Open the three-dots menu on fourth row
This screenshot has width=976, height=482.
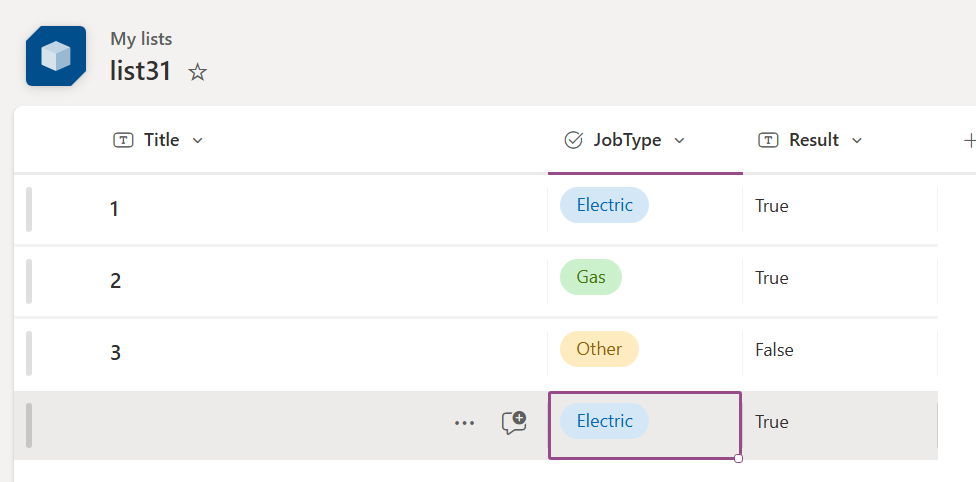pos(464,423)
